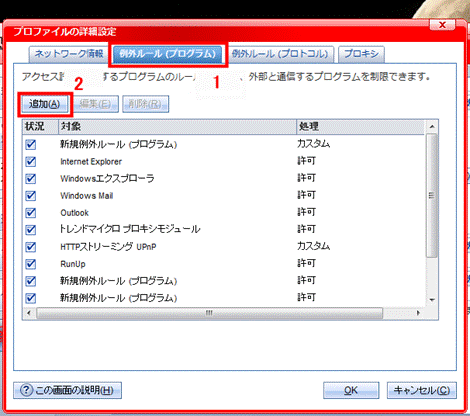Screen dimensions: 470x416
Task: Click the vertical scrollbar down arrow
Action: click(432, 300)
